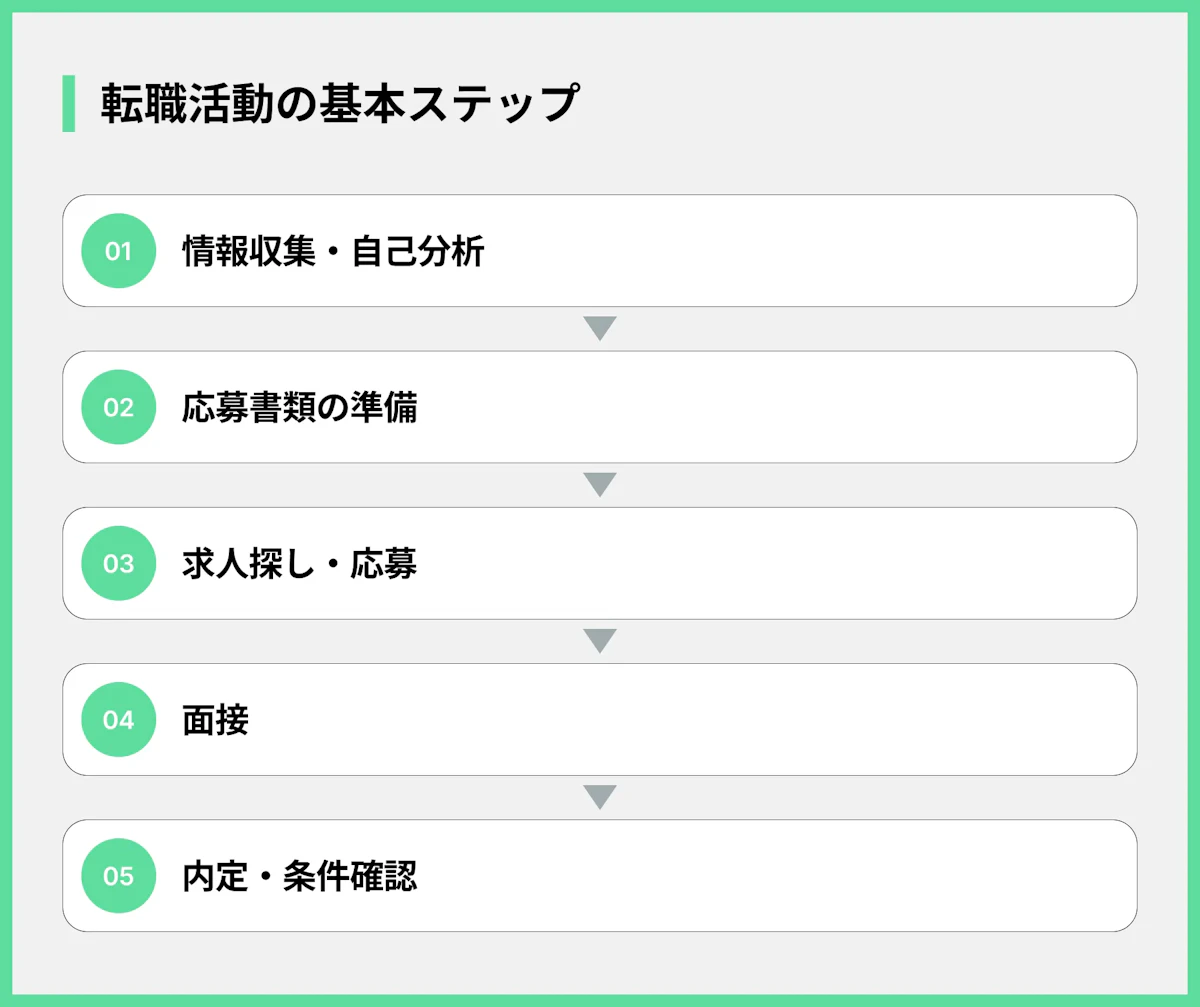Select the 求人探し・応募 text
Image resolution: width=1200 pixels, height=1007 pixels.
tap(299, 564)
